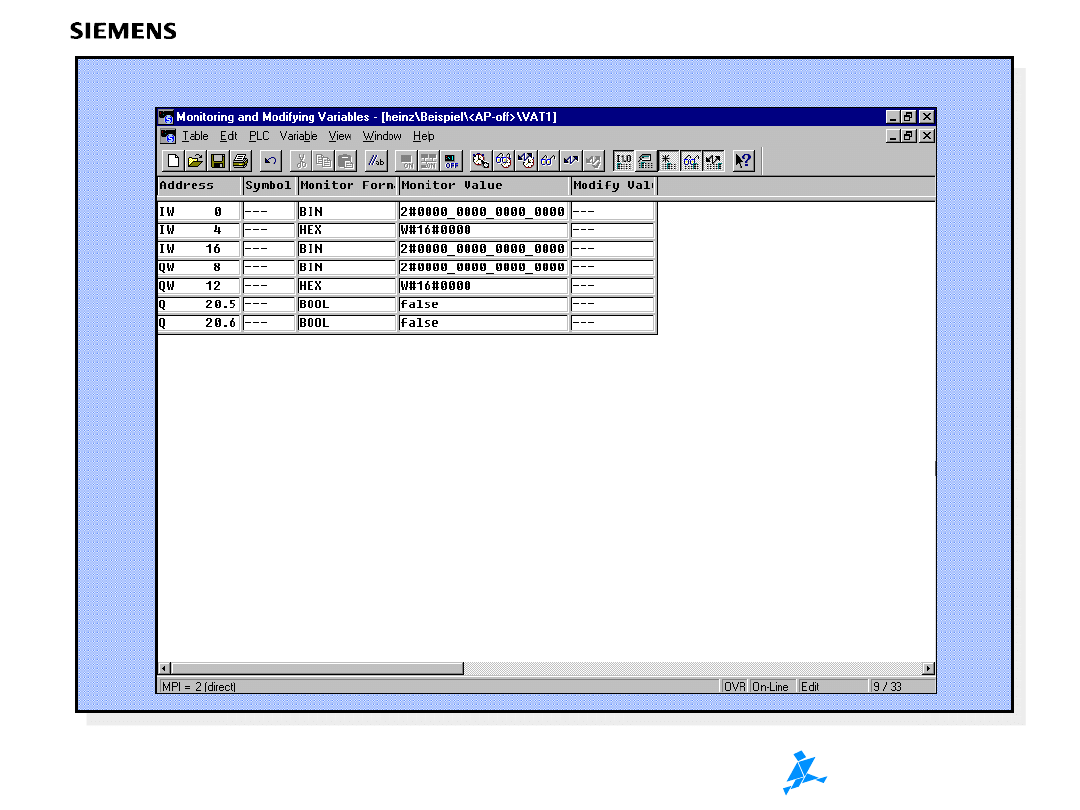This screenshot has width=1080, height=810.
Task: Open the PLC menu
Action: click(259, 136)
